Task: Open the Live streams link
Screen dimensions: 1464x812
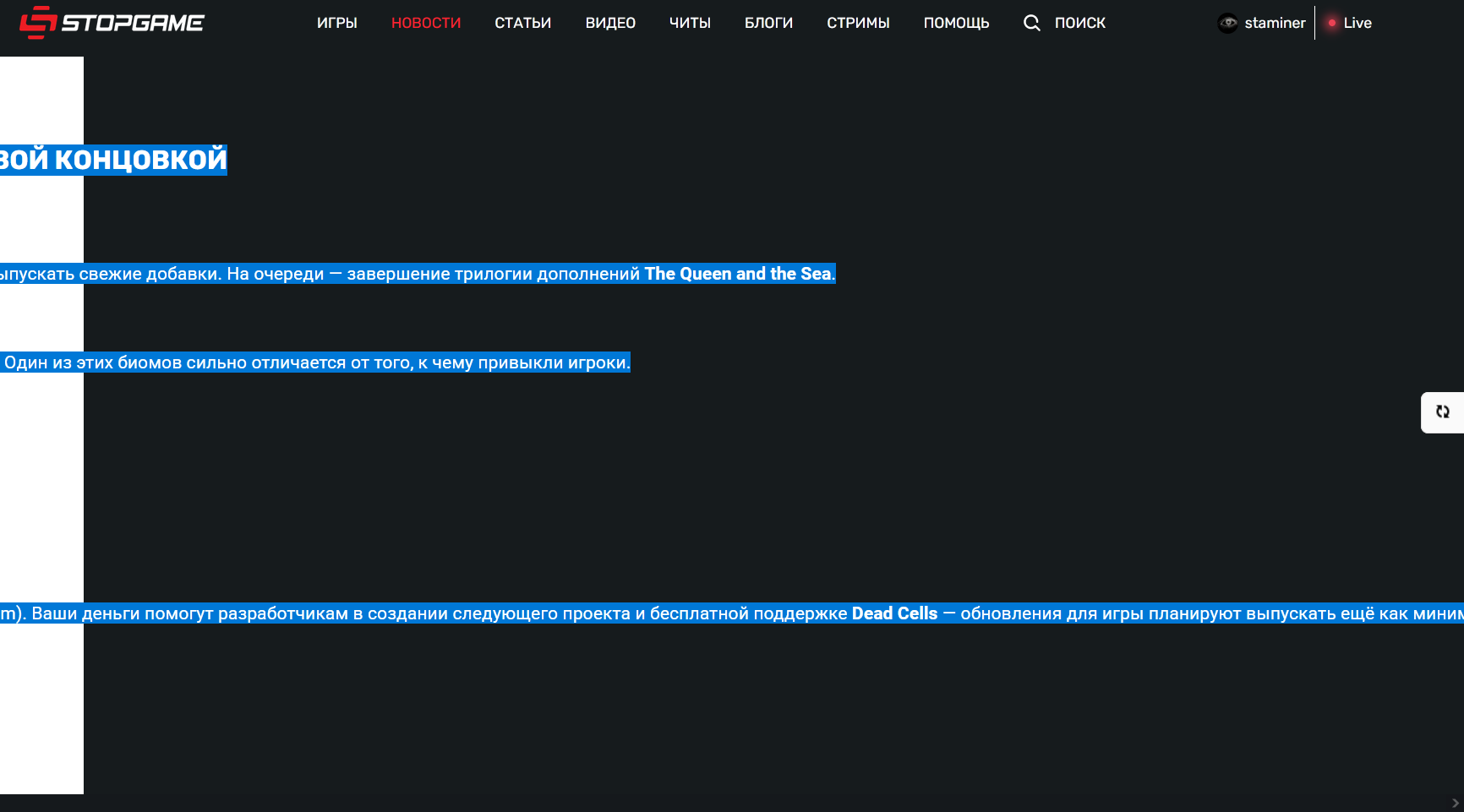Action: pyautogui.click(x=1357, y=23)
